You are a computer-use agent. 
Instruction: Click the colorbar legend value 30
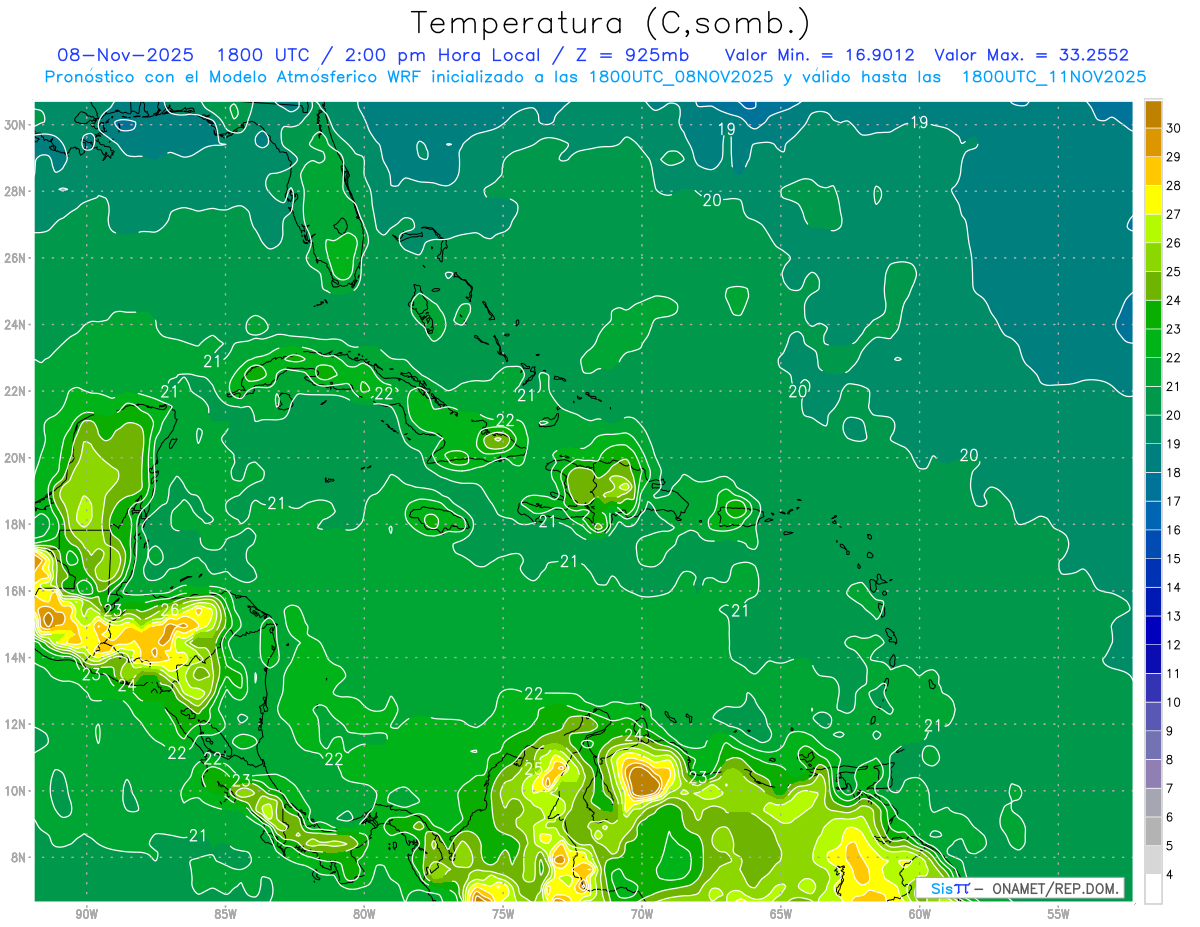(x=1174, y=128)
